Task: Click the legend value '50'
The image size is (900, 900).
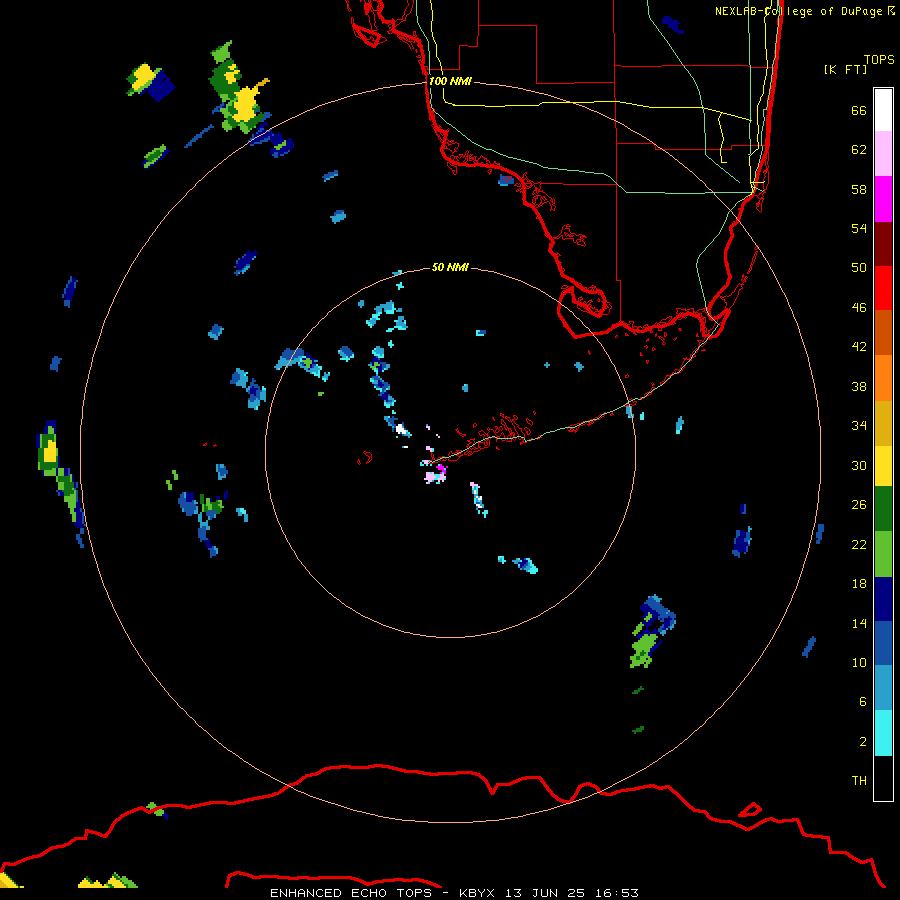Action: point(859,268)
